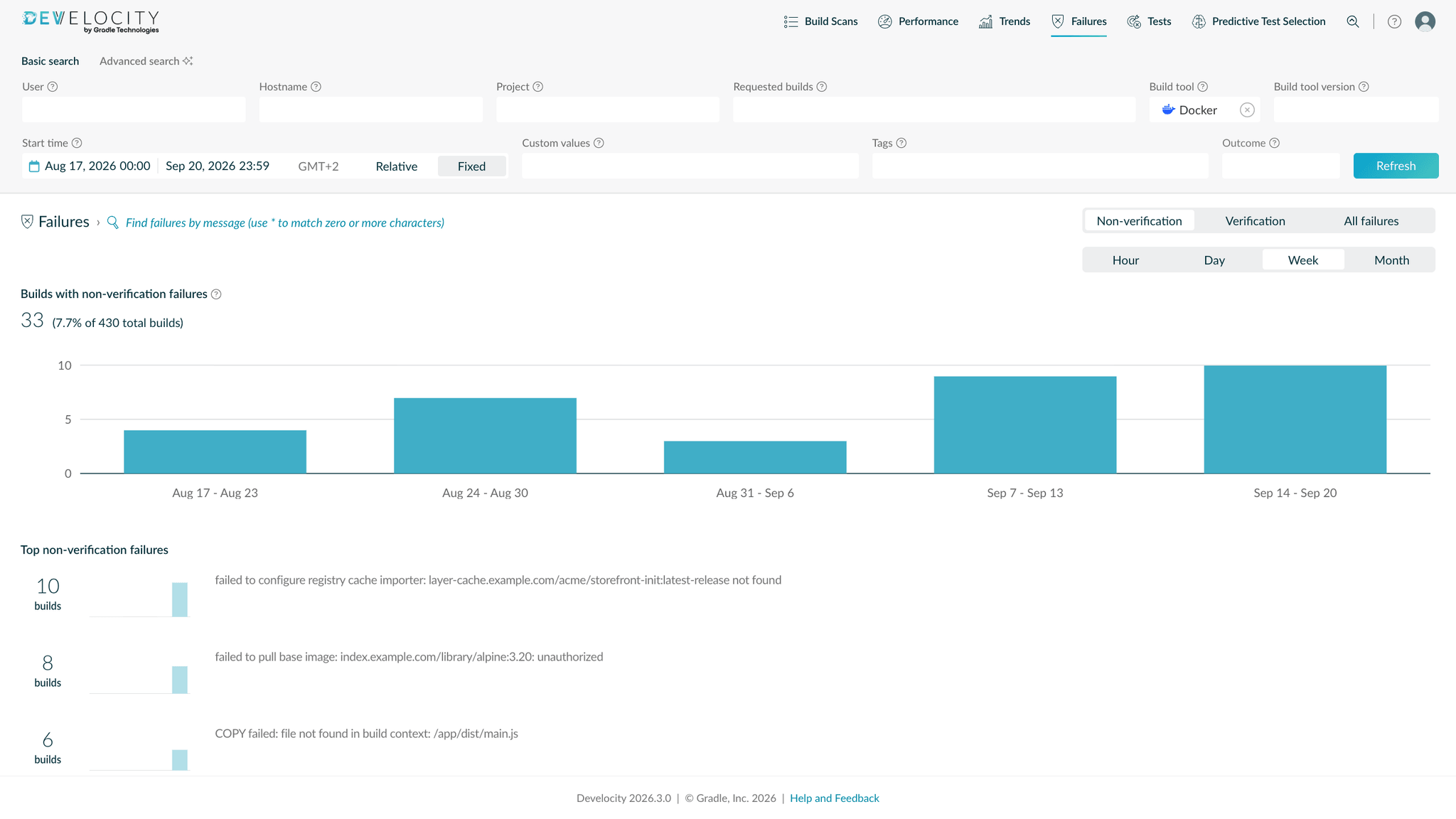Viewport: 1456px width, 819px height.
Task: Focus the Requested builds field
Action: 934,109
